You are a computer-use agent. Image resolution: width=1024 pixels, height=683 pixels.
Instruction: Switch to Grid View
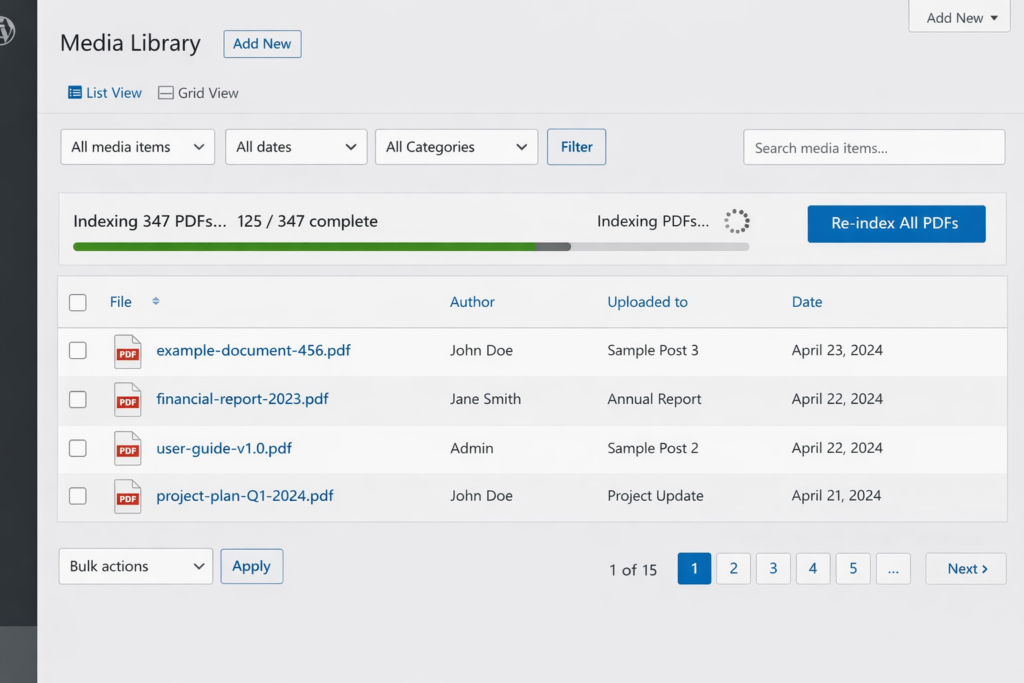click(199, 93)
